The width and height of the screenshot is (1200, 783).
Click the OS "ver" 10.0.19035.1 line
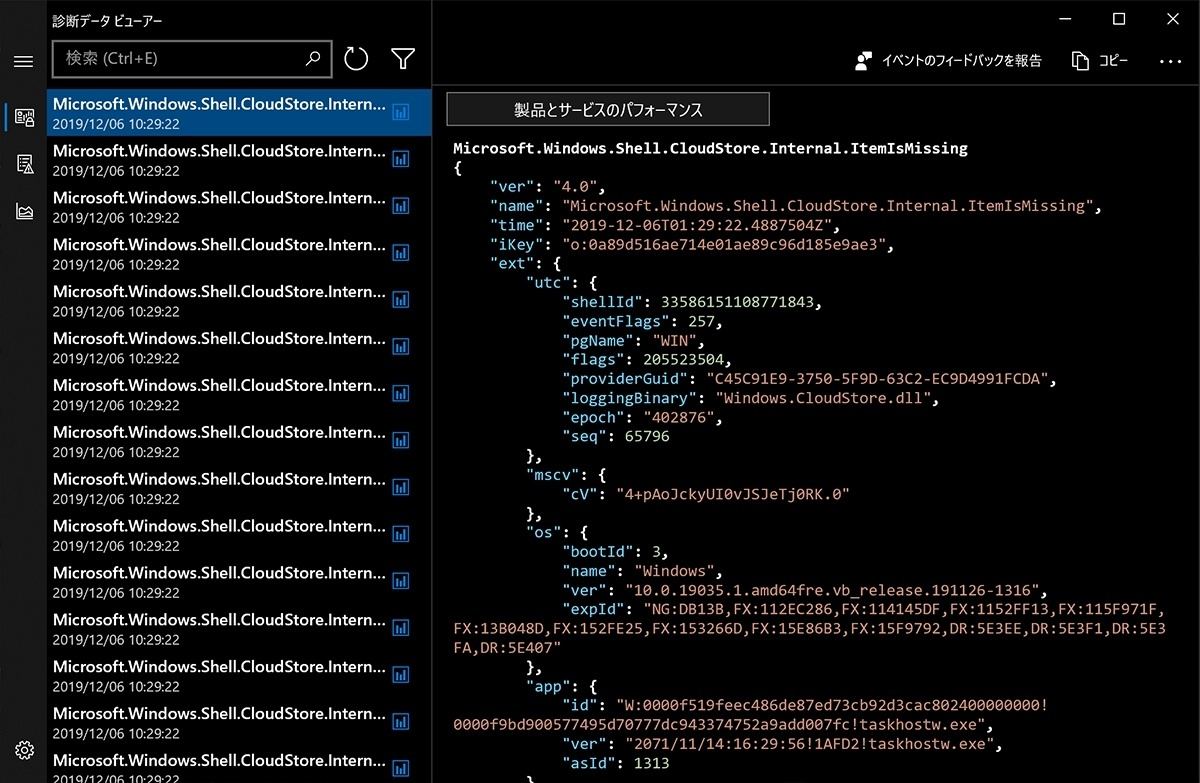[x=806, y=590]
